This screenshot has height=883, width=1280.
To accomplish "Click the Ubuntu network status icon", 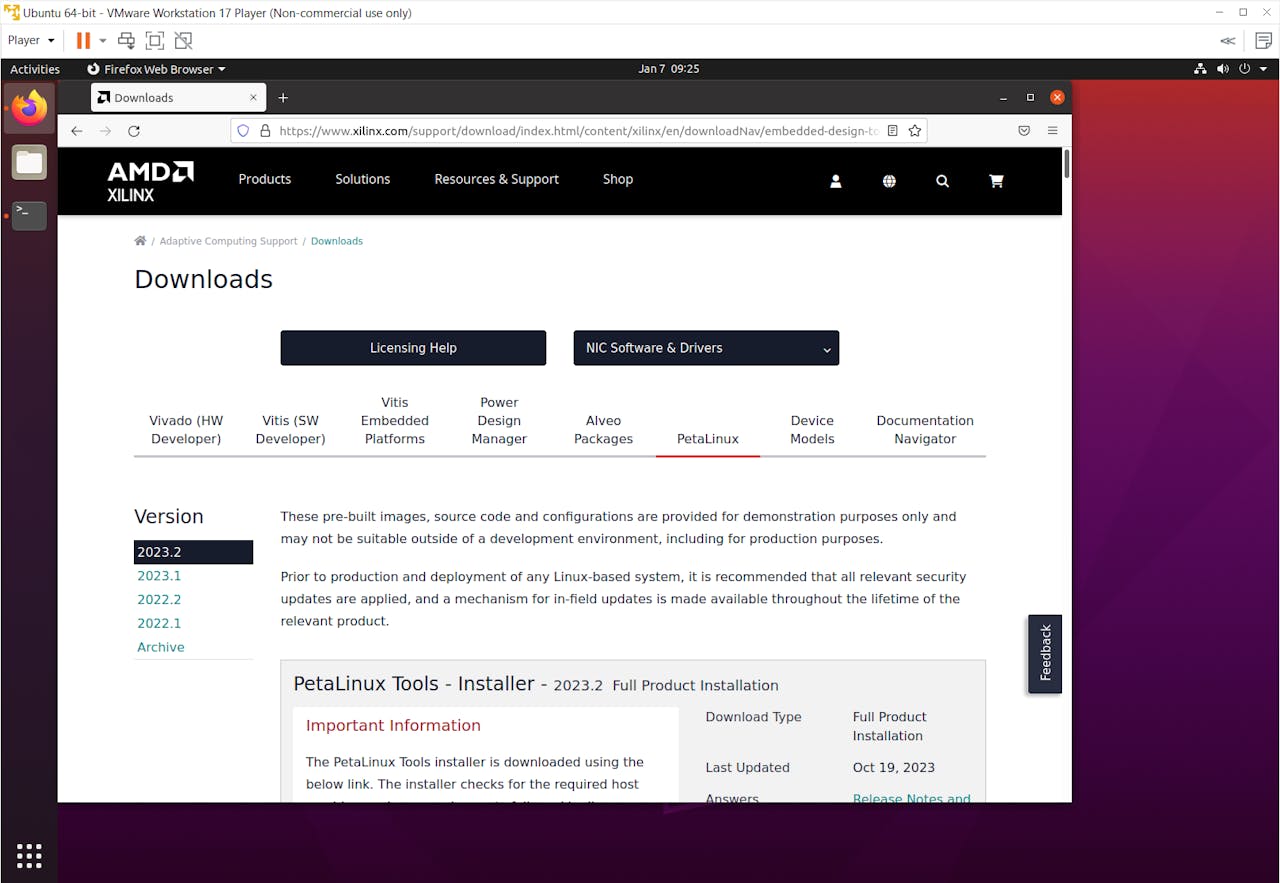I will 1200,69.
